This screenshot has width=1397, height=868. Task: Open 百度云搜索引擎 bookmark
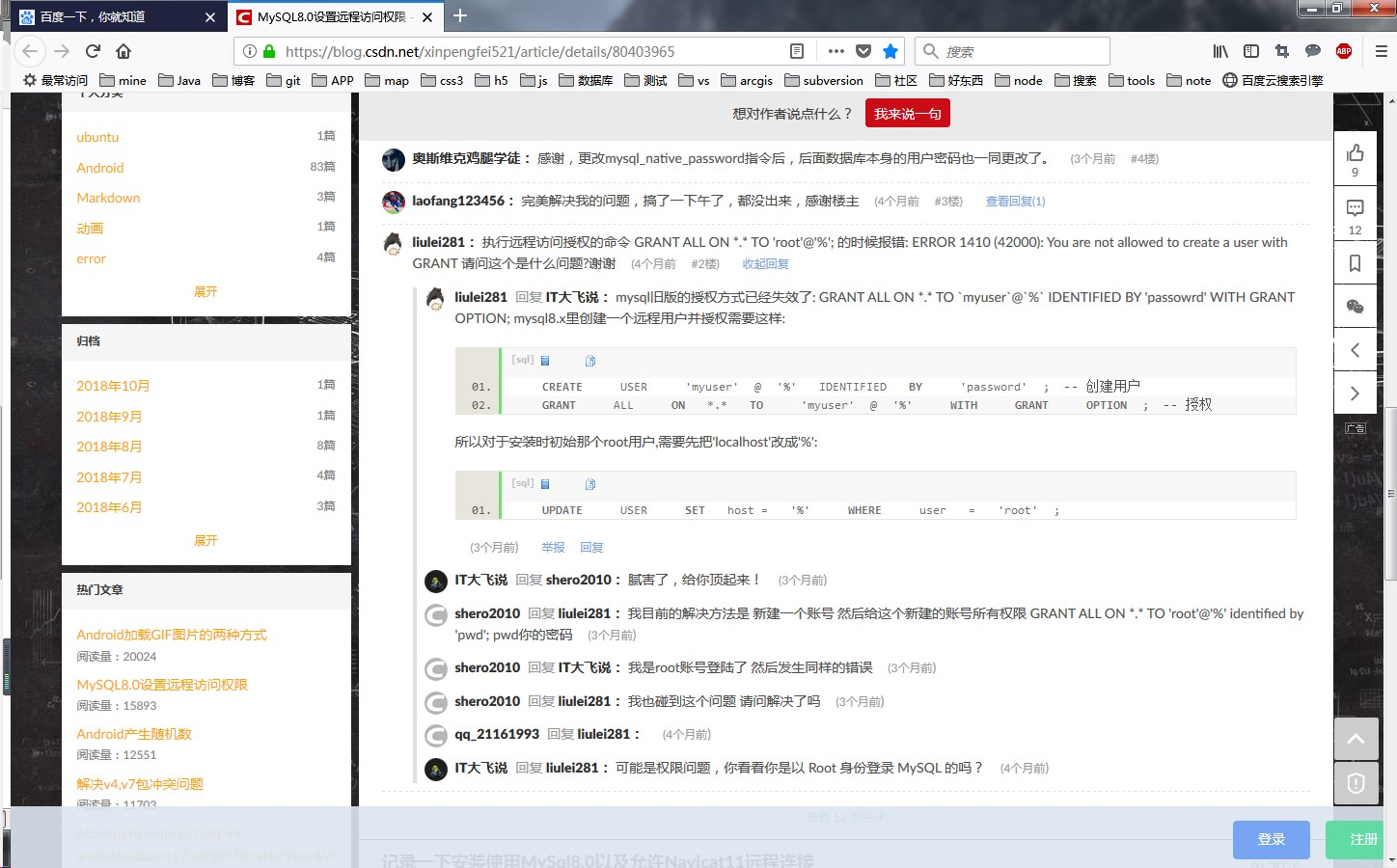(1273, 80)
